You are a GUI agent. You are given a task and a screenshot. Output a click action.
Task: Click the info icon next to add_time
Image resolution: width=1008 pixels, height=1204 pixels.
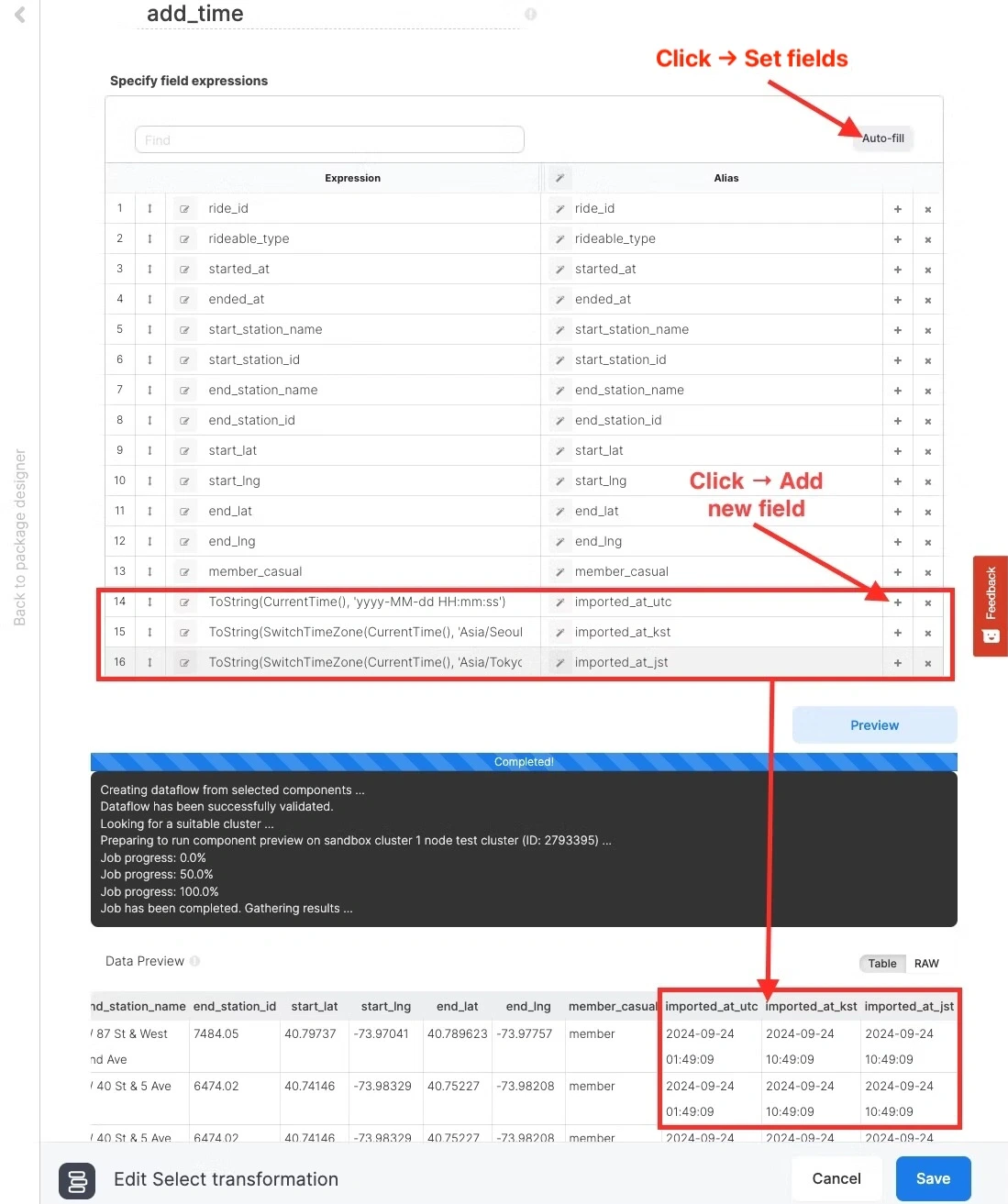click(x=530, y=14)
